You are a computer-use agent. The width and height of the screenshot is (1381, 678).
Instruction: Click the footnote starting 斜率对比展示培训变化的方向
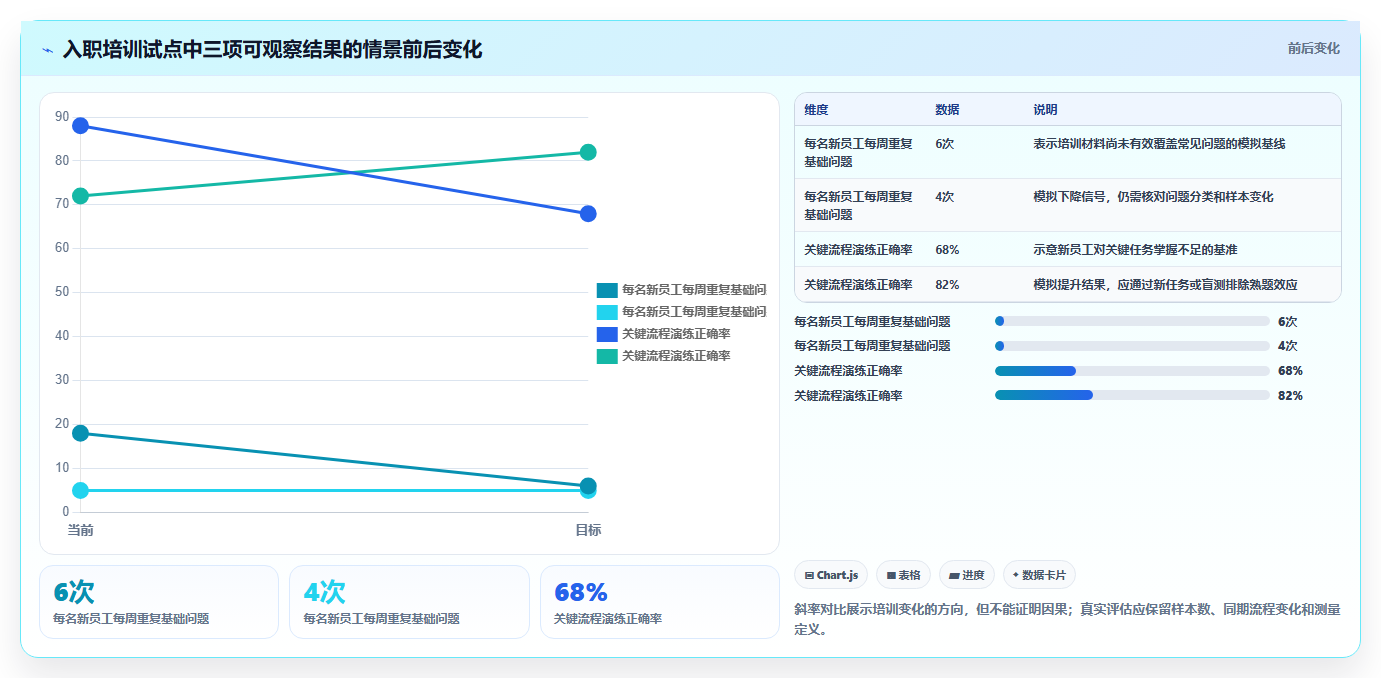tap(1067, 619)
